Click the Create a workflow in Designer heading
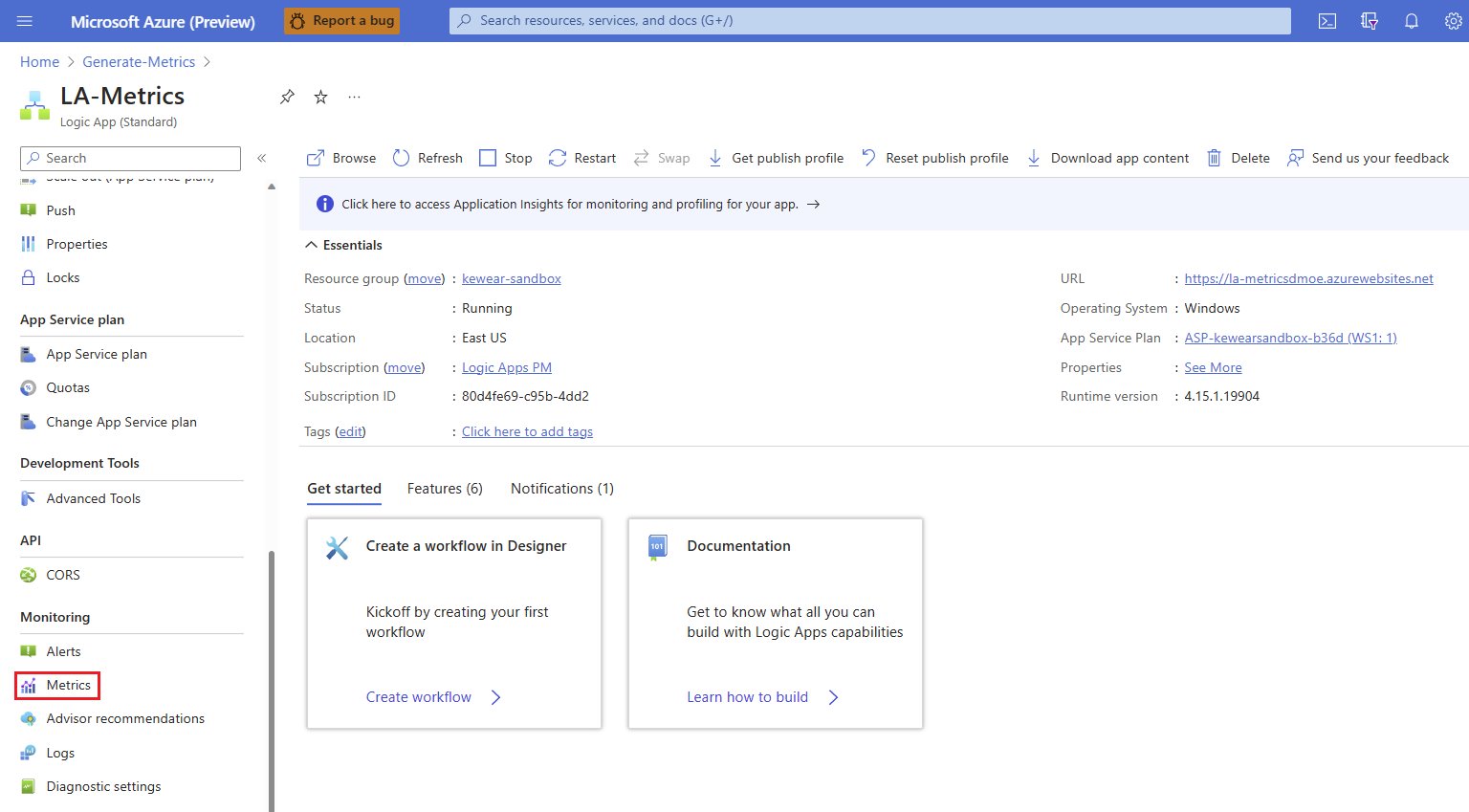Screen dimensions: 1469x812 (466, 546)
